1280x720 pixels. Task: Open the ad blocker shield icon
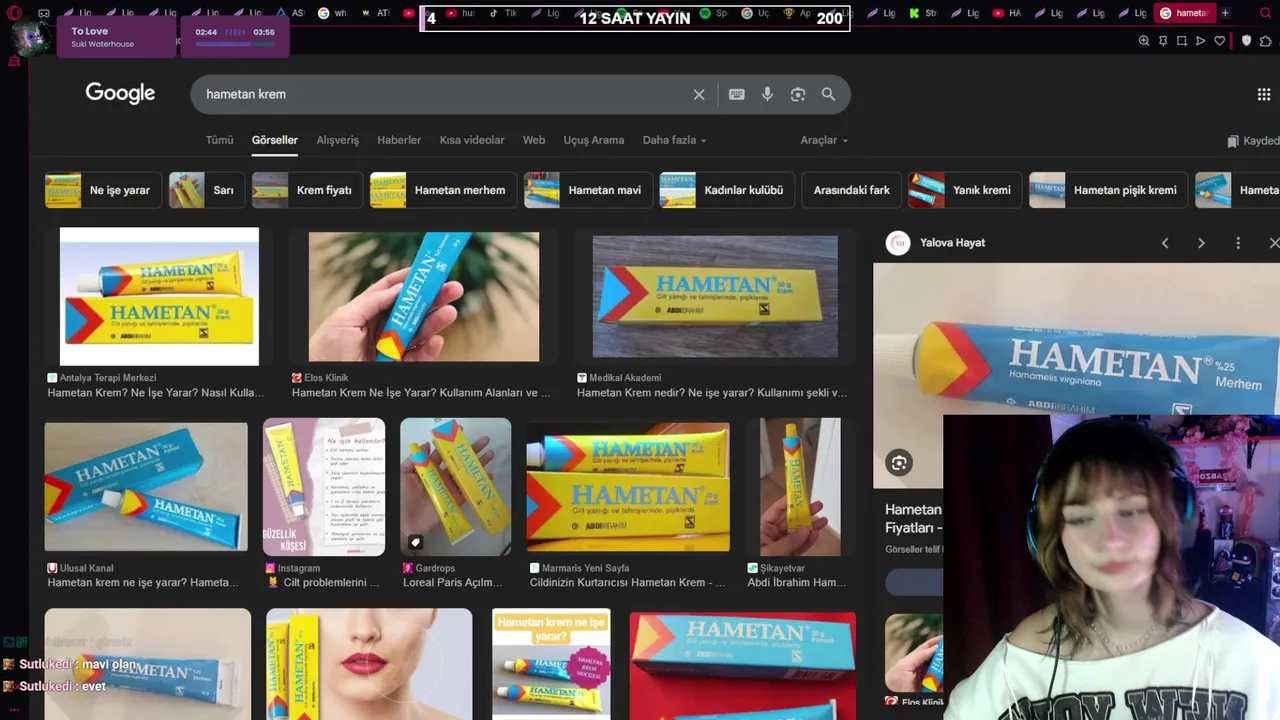coord(1246,41)
